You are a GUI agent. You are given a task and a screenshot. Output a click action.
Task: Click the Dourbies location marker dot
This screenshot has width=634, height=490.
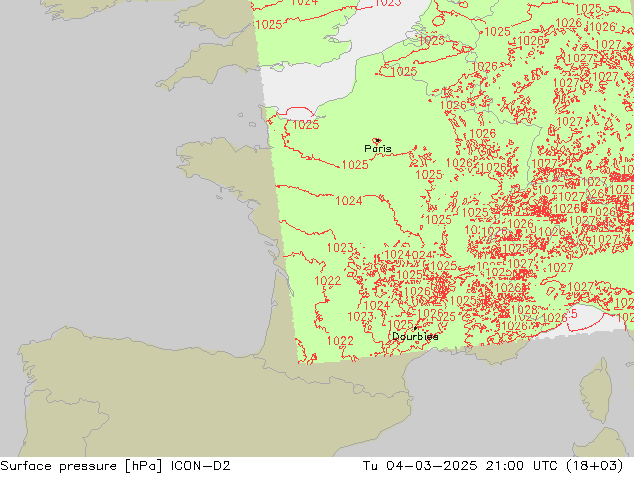point(415,328)
